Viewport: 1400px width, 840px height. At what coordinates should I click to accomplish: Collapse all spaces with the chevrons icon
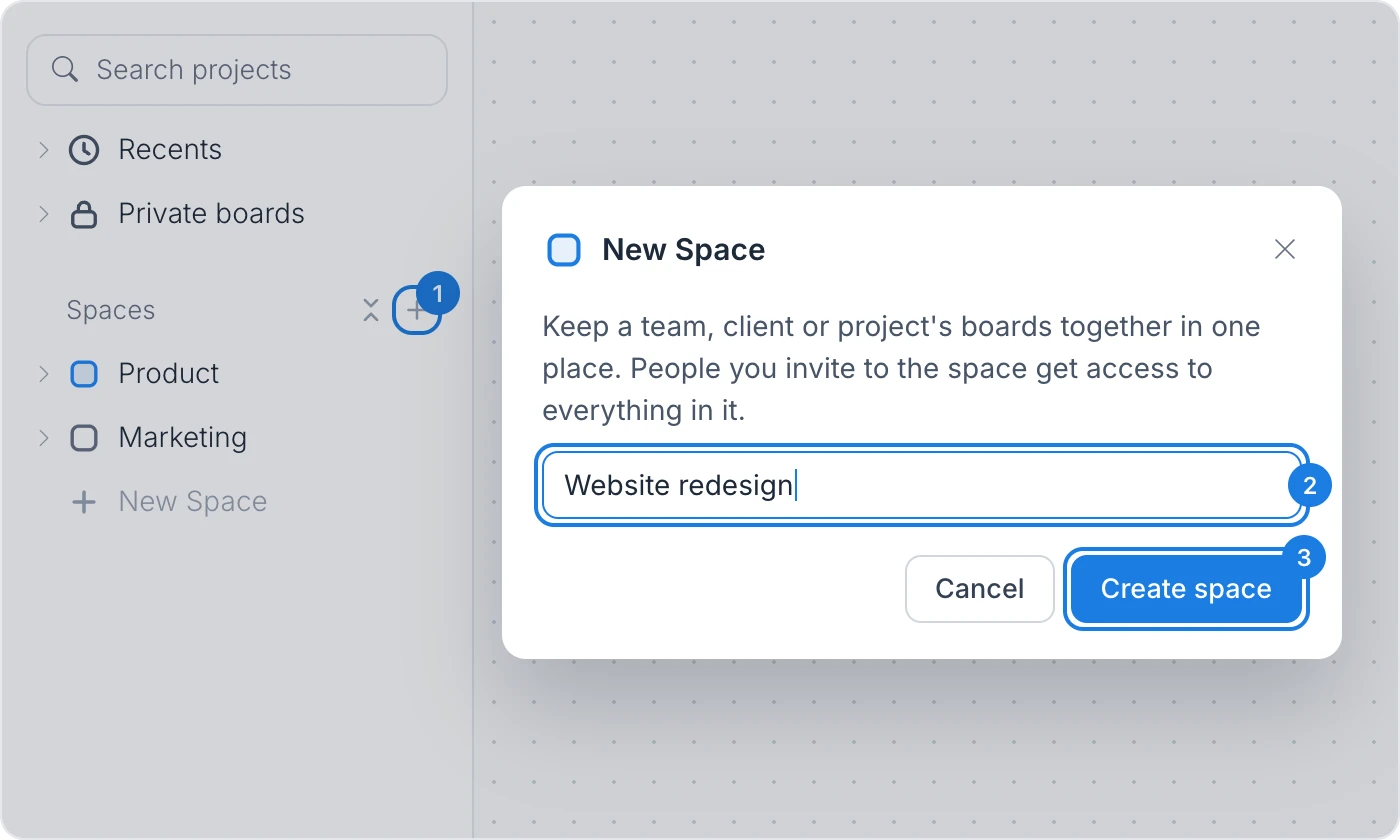point(371,310)
